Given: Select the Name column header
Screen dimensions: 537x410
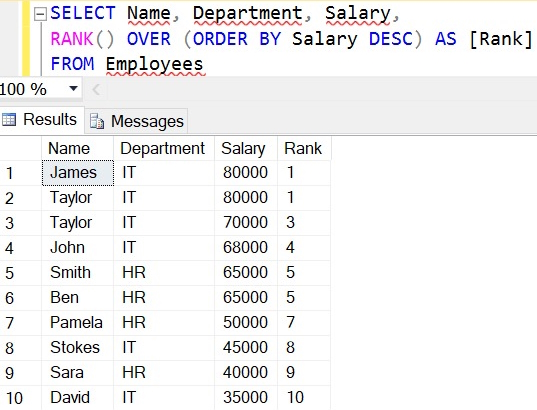Looking at the screenshot, I should point(77,148).
